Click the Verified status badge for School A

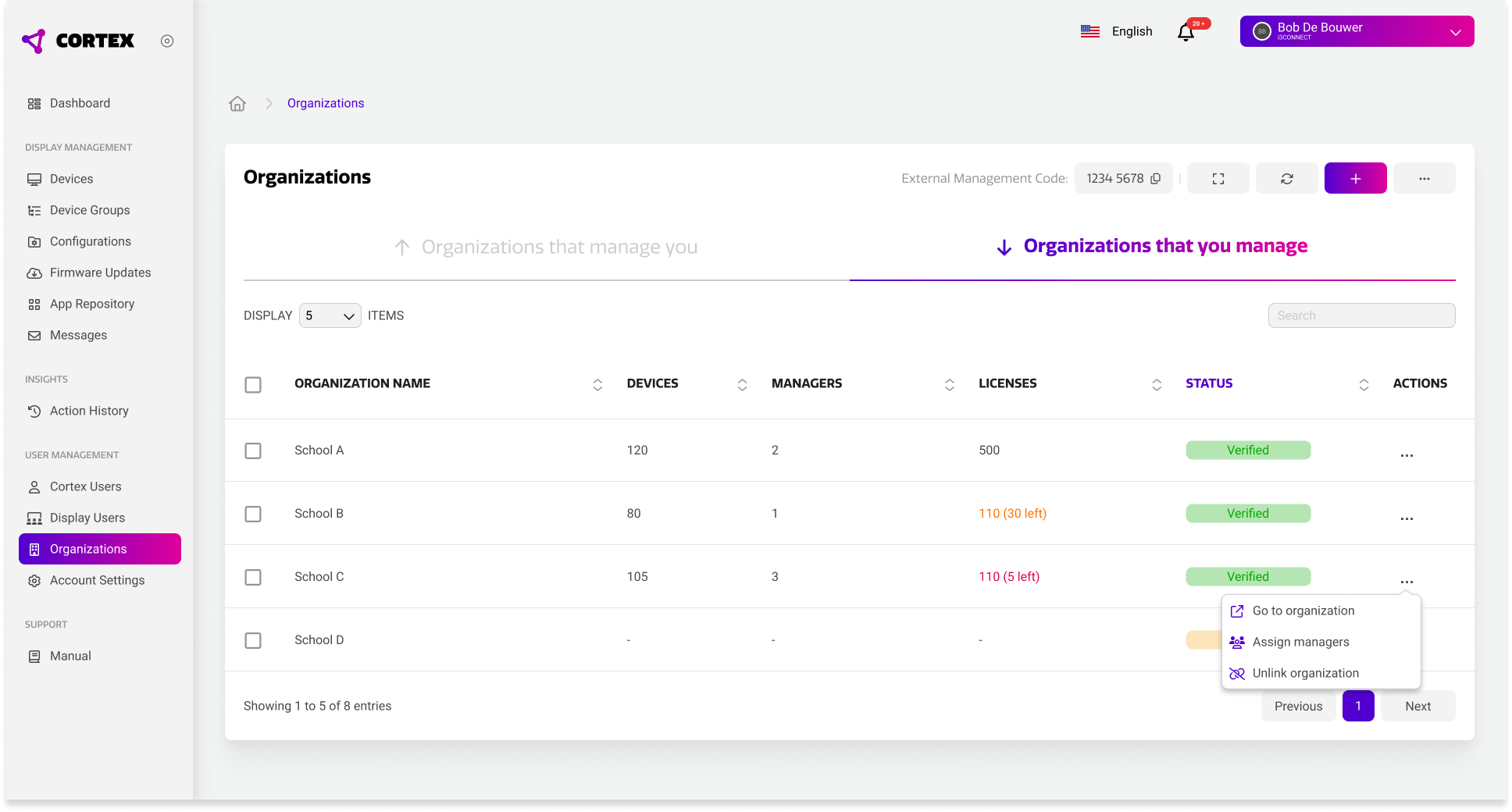(1247, 450)
